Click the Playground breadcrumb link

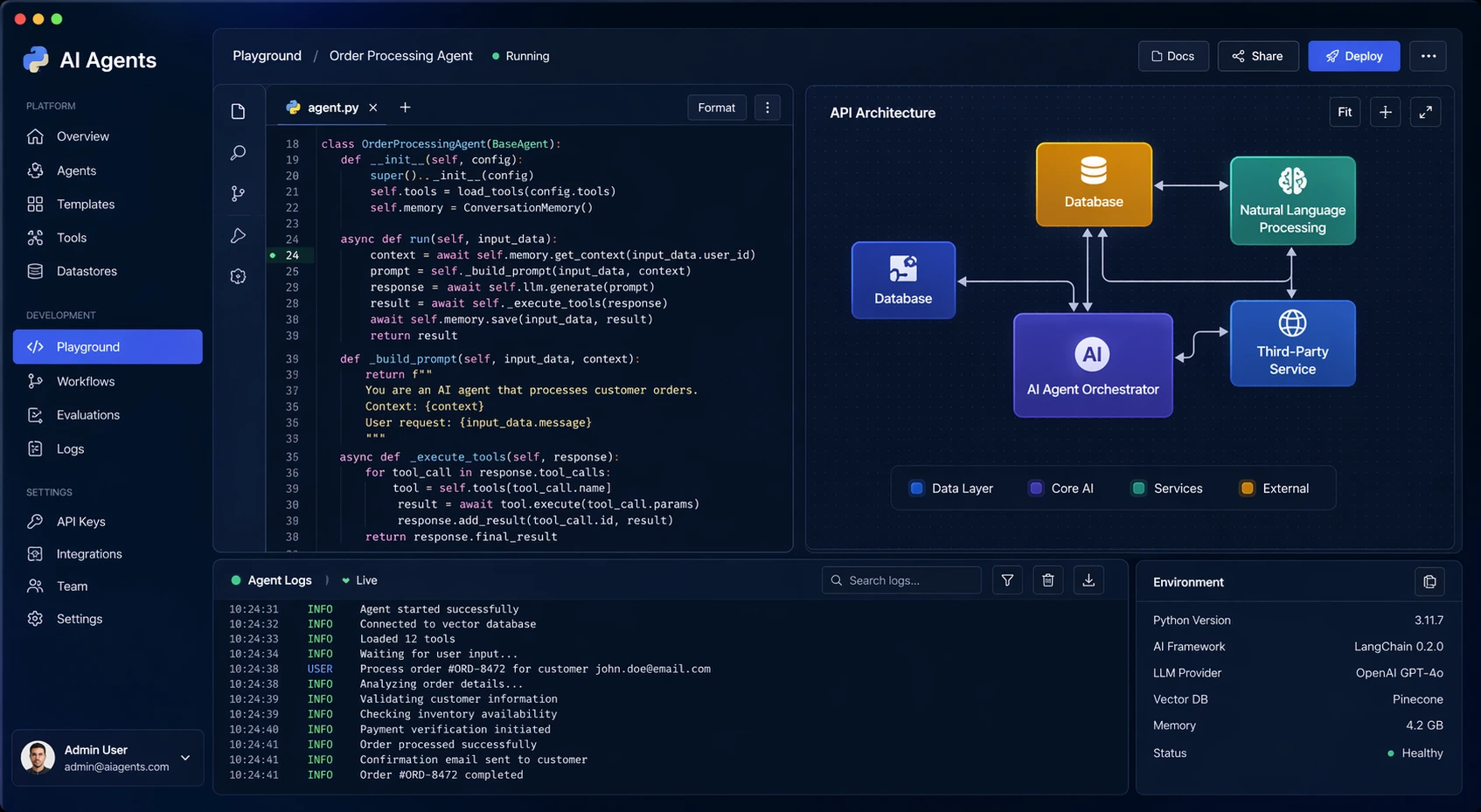coord(267,56)
